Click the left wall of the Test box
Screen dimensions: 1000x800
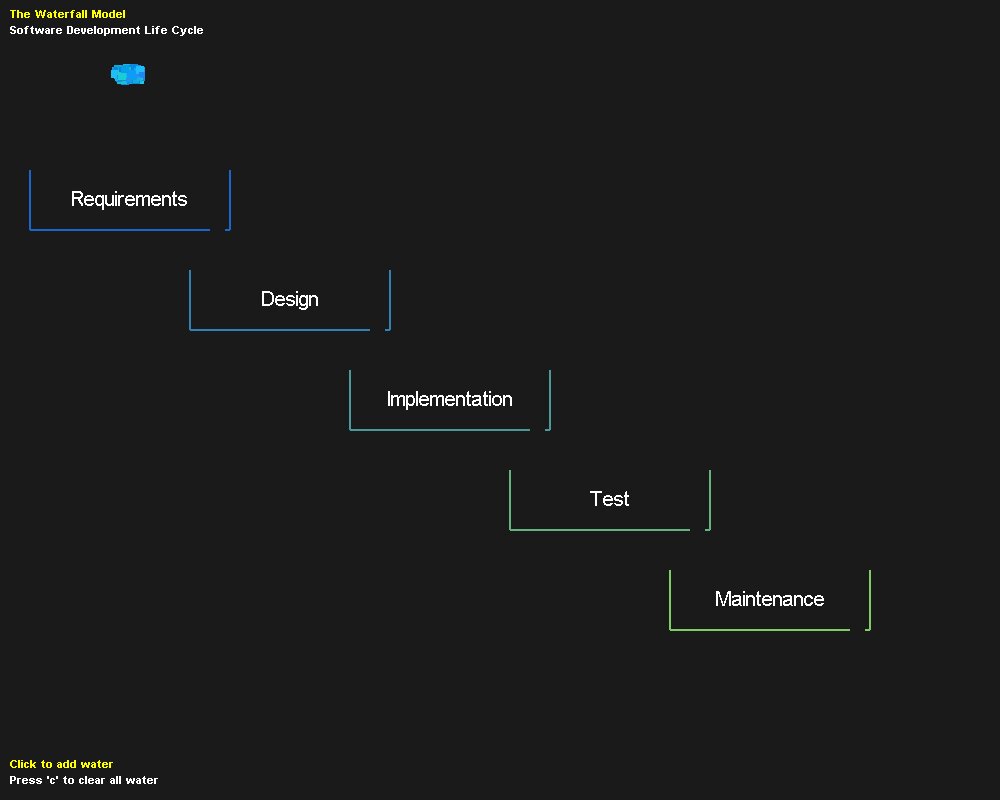click(510, 500)
